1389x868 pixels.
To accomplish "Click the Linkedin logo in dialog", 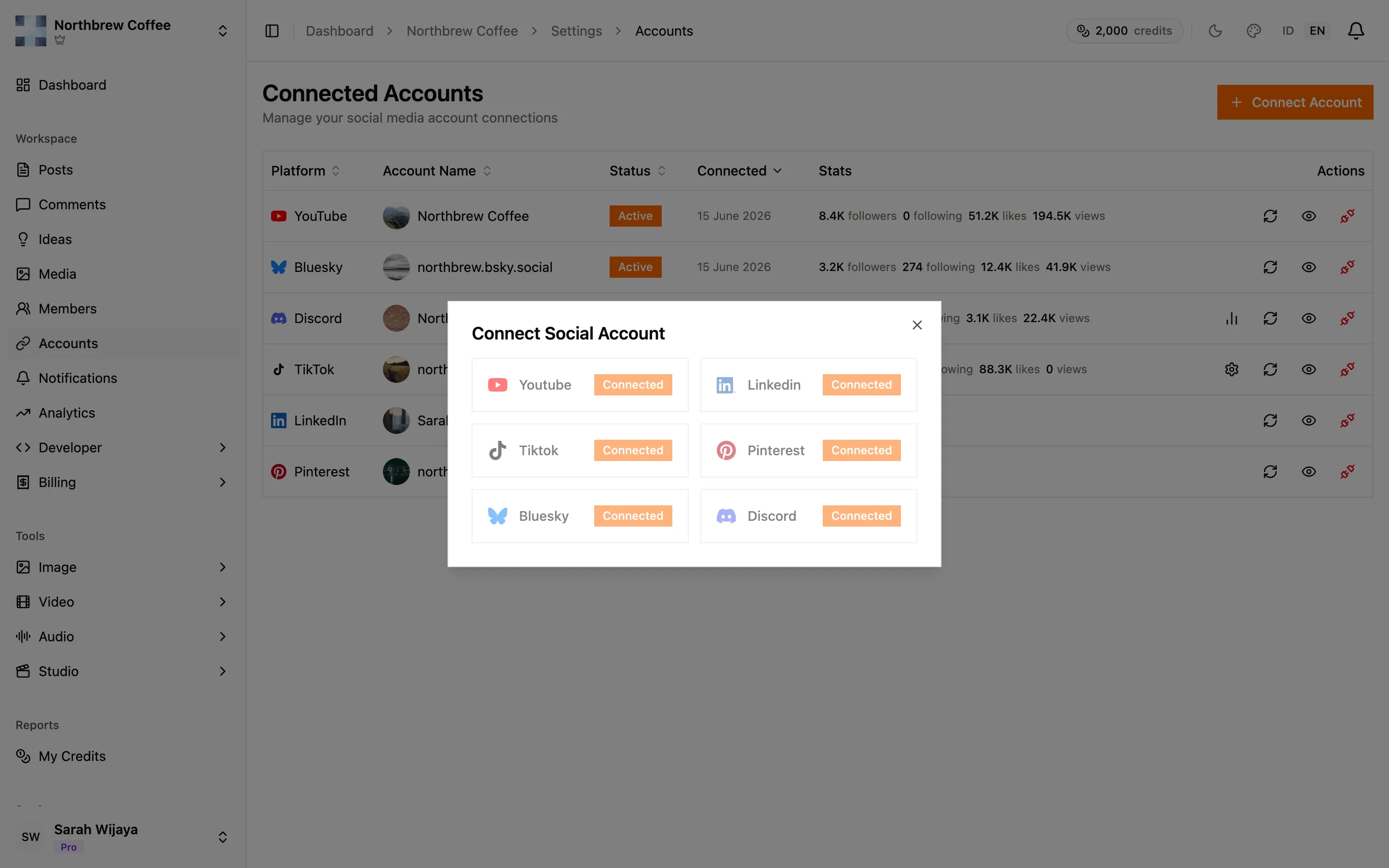I will 725,385.
